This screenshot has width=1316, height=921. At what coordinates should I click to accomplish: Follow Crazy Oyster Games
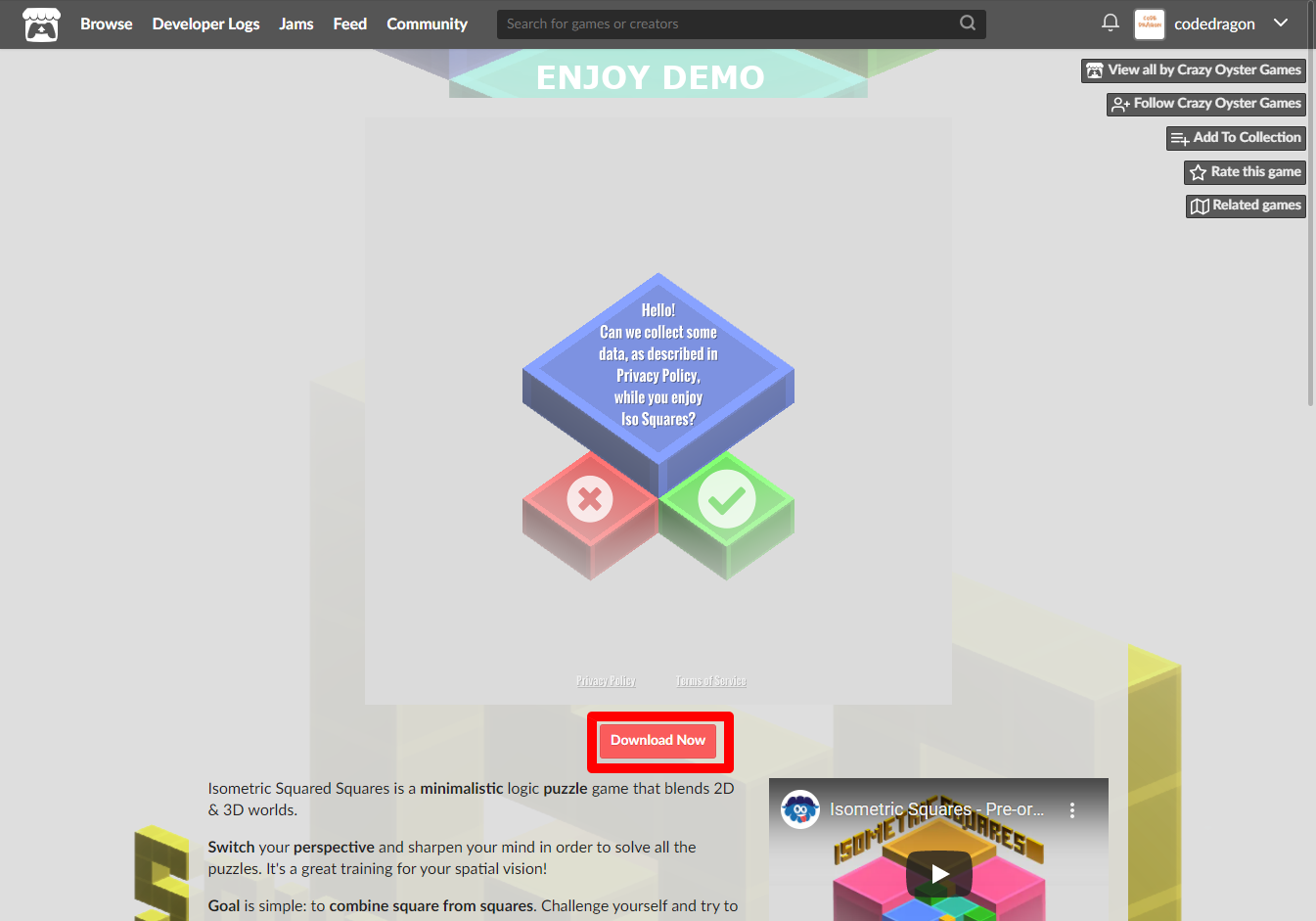pyautogui.click(x=1206, y=104)
